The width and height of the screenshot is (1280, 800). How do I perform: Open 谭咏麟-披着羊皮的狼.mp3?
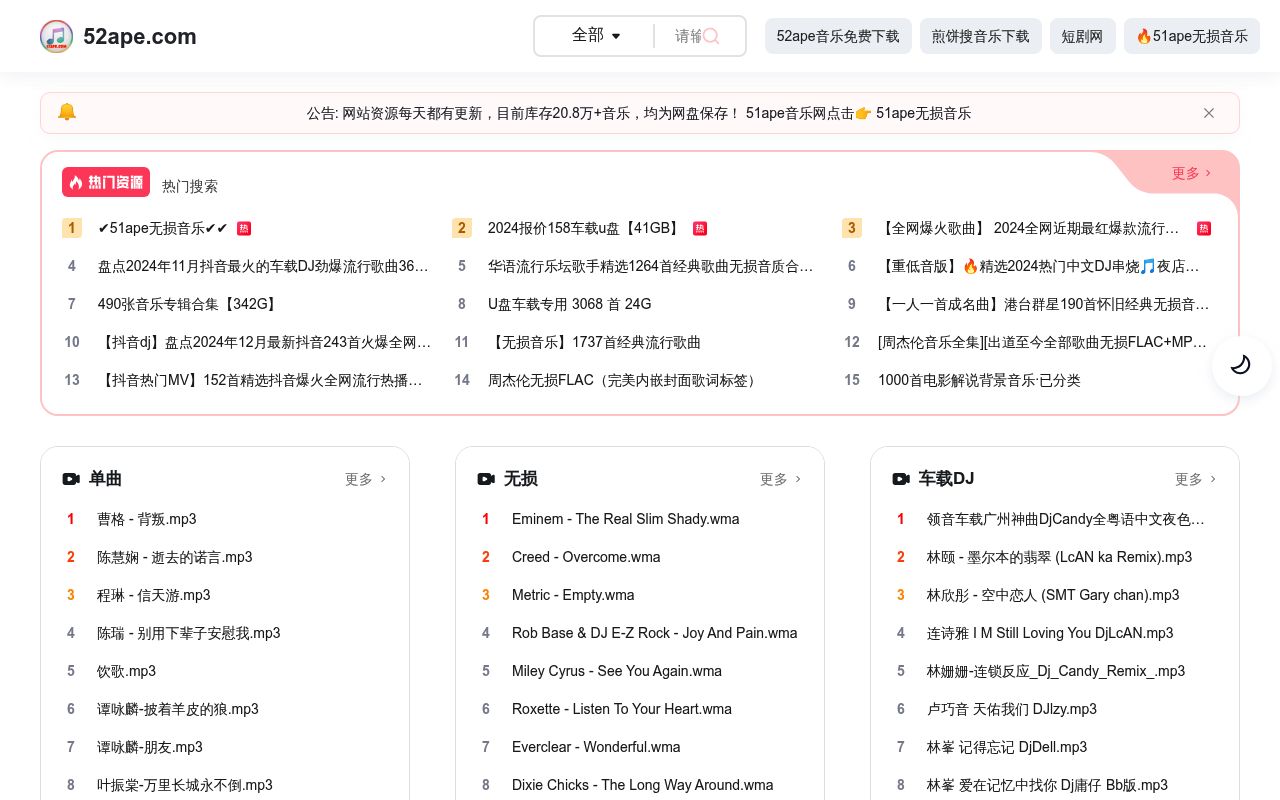pos(178,709)
